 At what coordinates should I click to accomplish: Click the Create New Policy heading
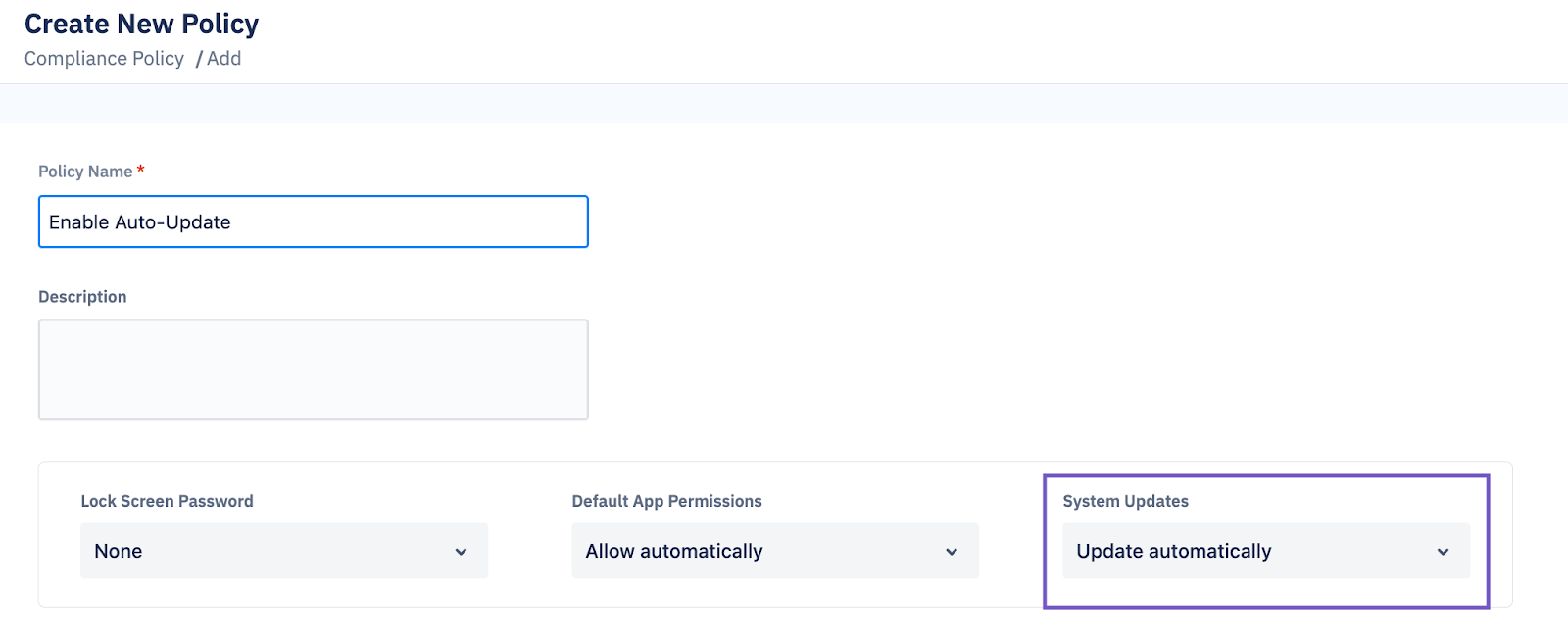142,24
